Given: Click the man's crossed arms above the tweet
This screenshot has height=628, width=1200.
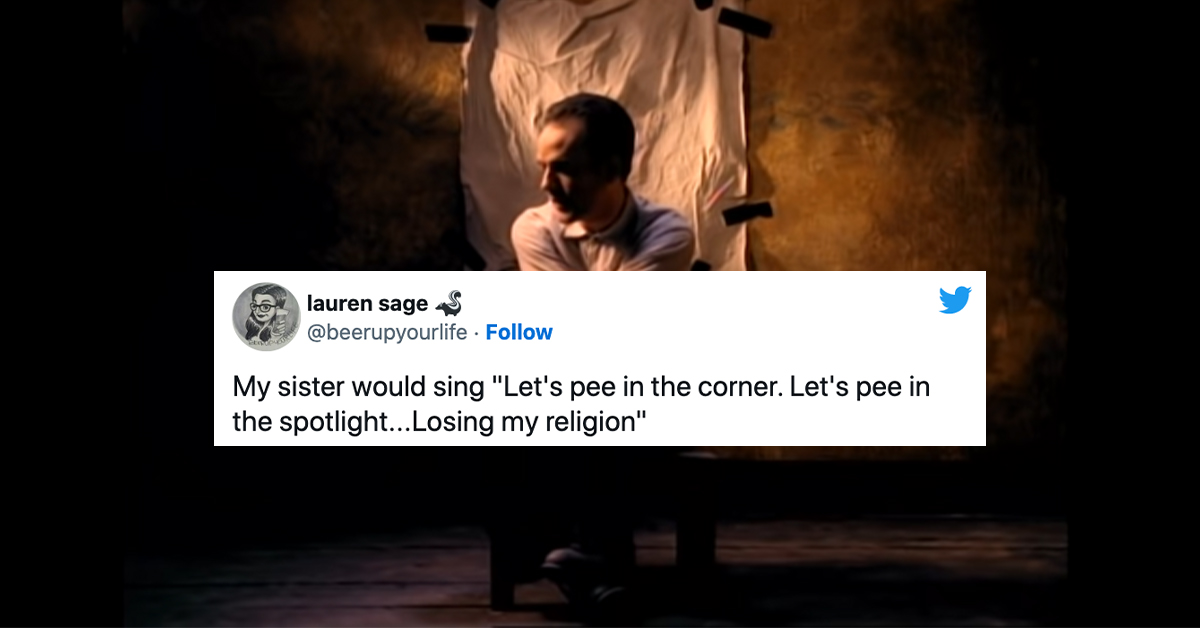Looking at the screenshot, I should point(600,250).
